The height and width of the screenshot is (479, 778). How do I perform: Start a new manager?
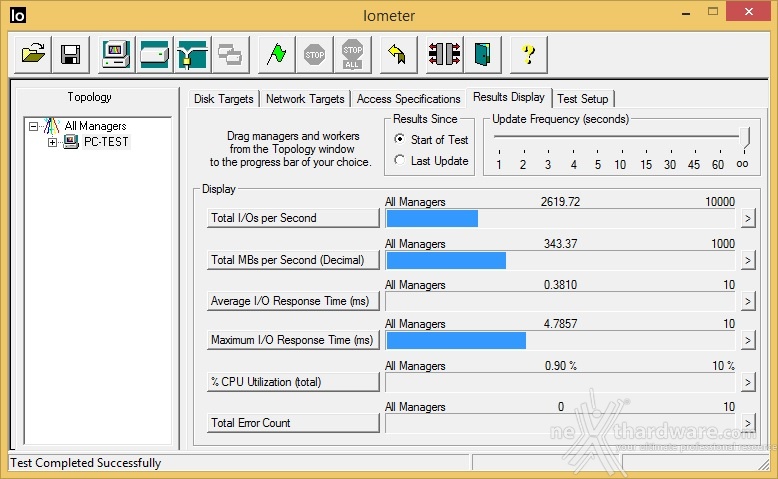(x=116, y=54)
